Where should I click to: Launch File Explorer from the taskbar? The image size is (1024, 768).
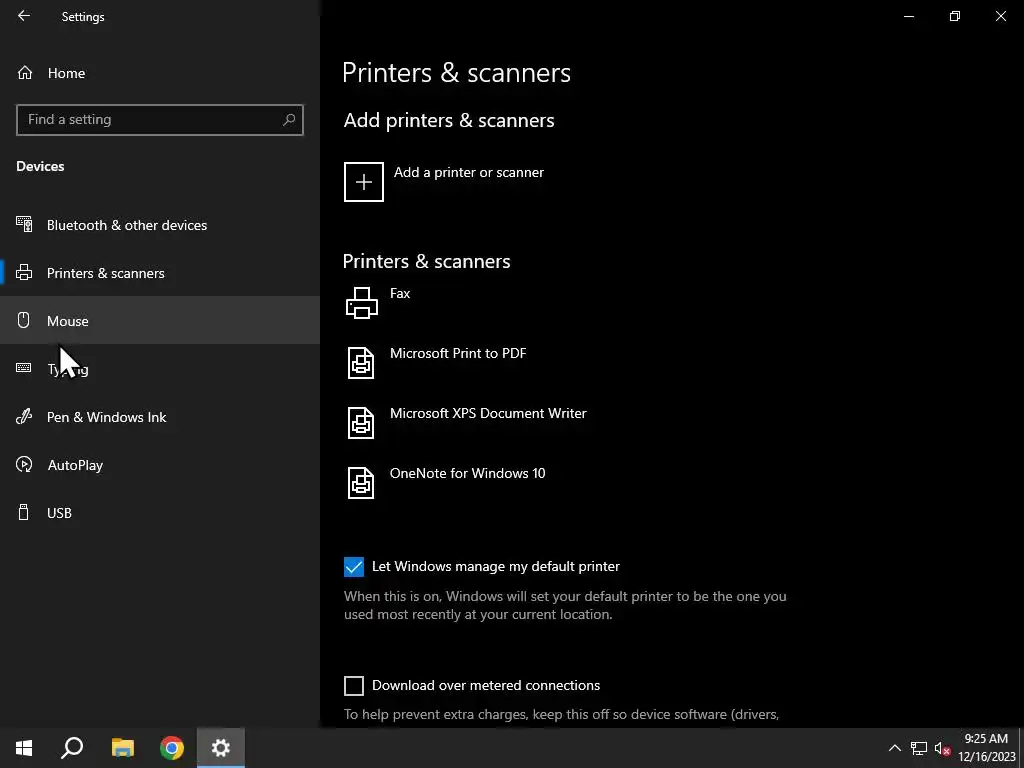(122, 748)
